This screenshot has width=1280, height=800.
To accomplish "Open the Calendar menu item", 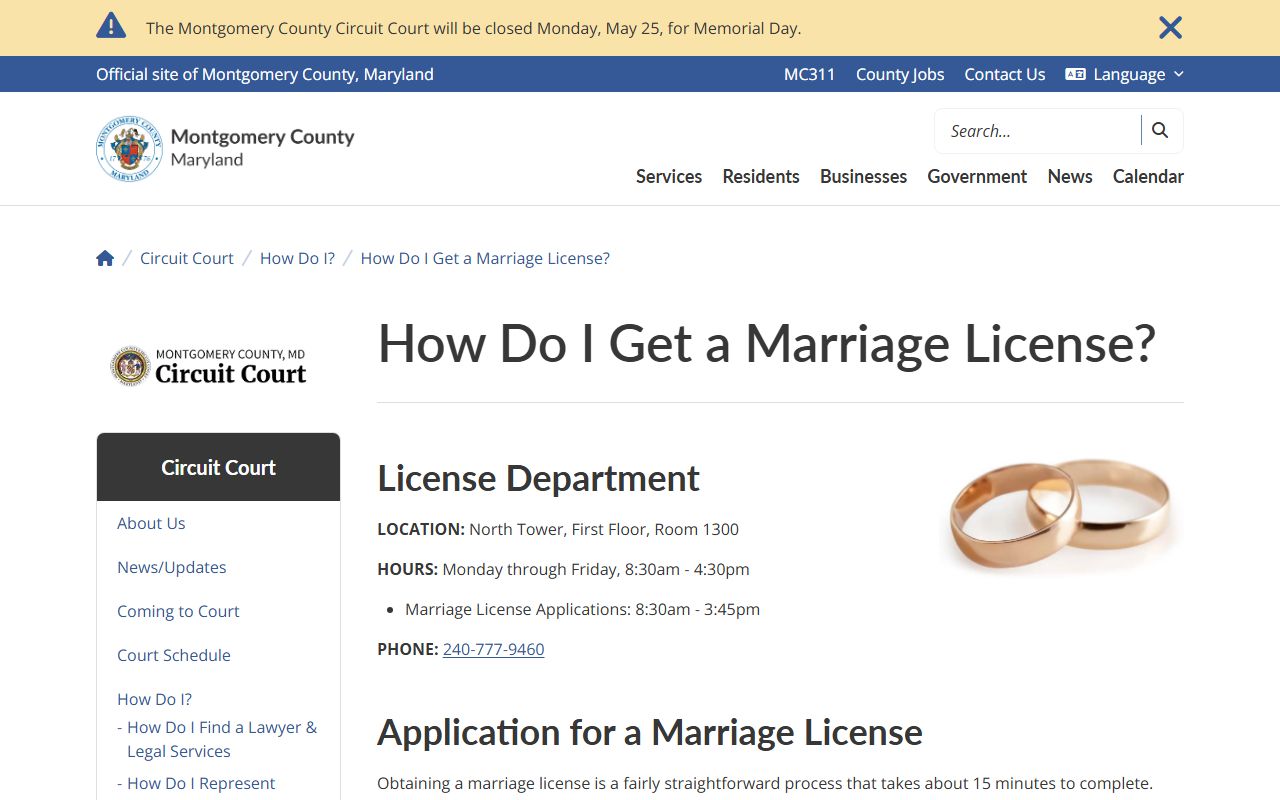I will (x=1148, y=176).
